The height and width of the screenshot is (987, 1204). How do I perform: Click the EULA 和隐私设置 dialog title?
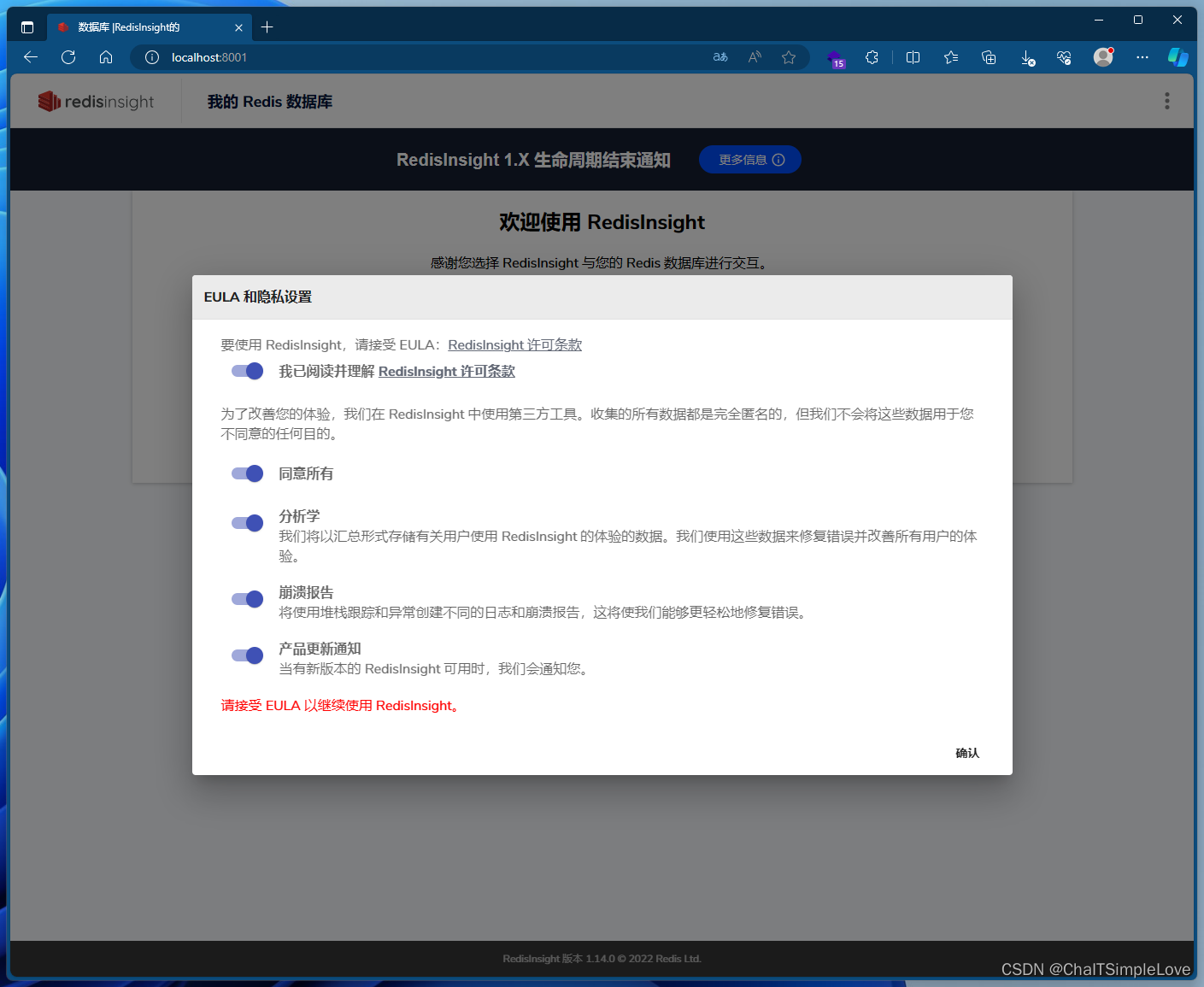point(258,297)
